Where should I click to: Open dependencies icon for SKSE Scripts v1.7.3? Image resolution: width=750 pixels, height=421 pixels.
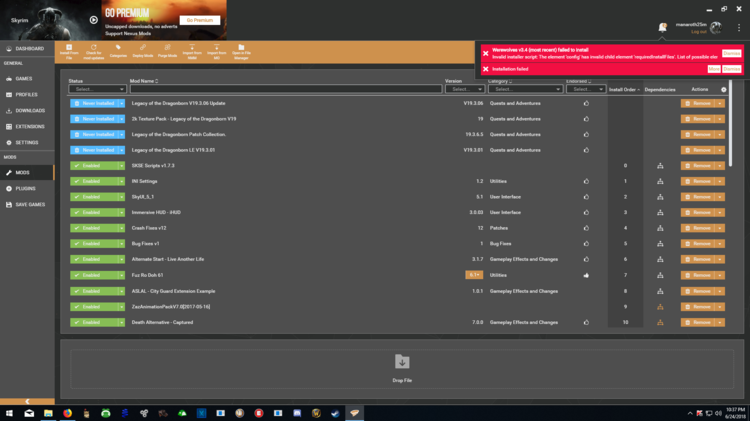point(660,166)
